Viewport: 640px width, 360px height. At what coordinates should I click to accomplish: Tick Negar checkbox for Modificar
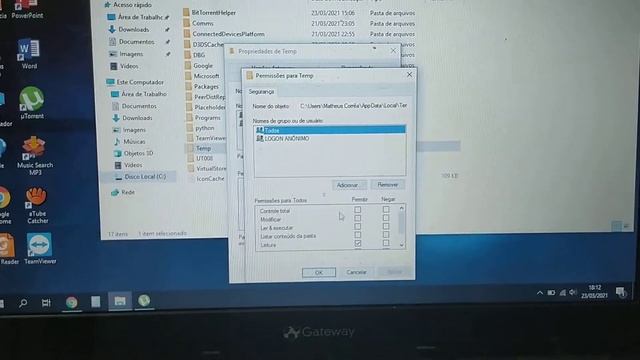[x=386, y=218]
